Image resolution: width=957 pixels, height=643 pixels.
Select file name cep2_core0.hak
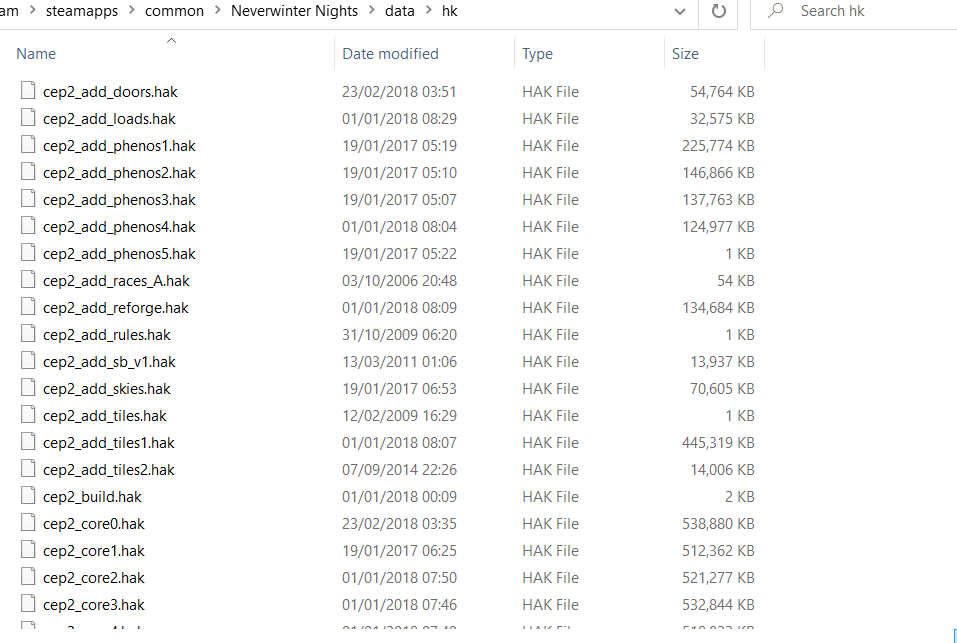point(94,524)
